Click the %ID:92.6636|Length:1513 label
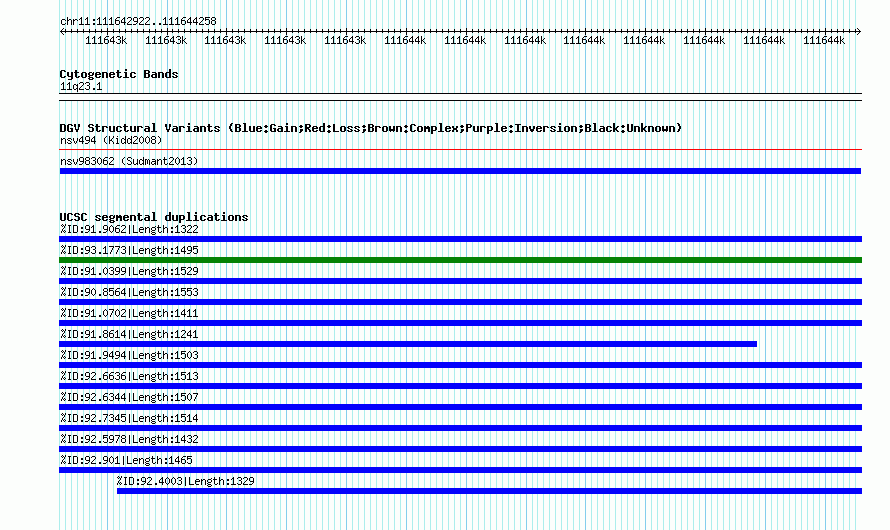 click(x=129, y=376)
